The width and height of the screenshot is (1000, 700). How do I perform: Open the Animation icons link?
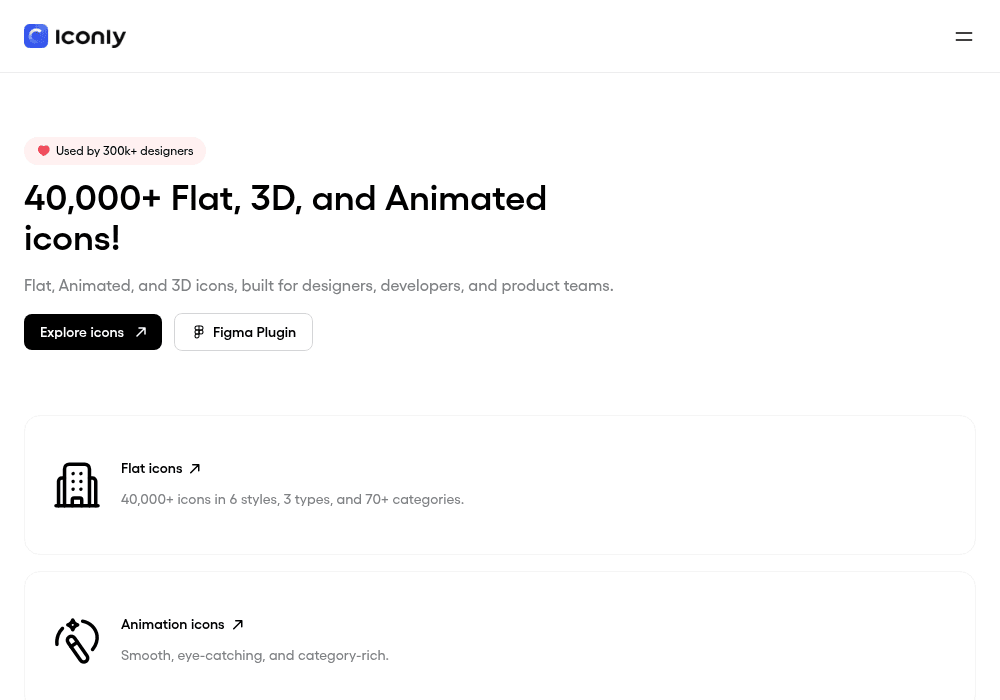tap(173, 625)
